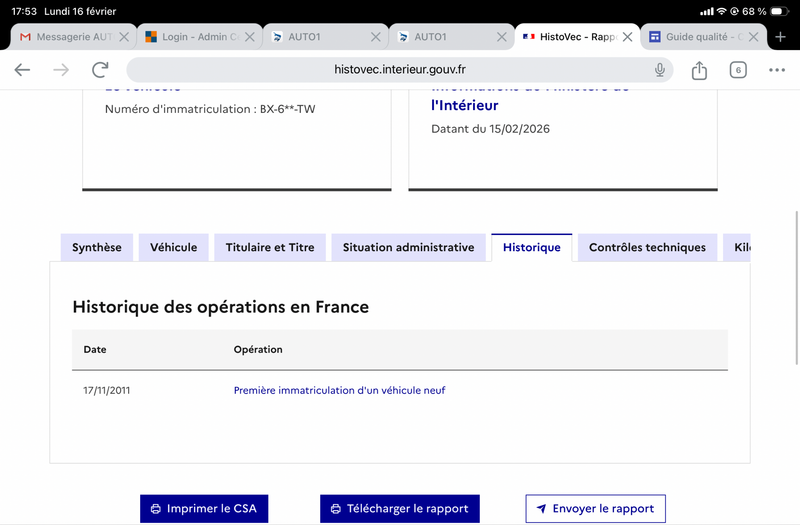This screenshot has height=525, width=800.
Task: Click the l'Intérieur heading link
Action: tap(464, 105)
